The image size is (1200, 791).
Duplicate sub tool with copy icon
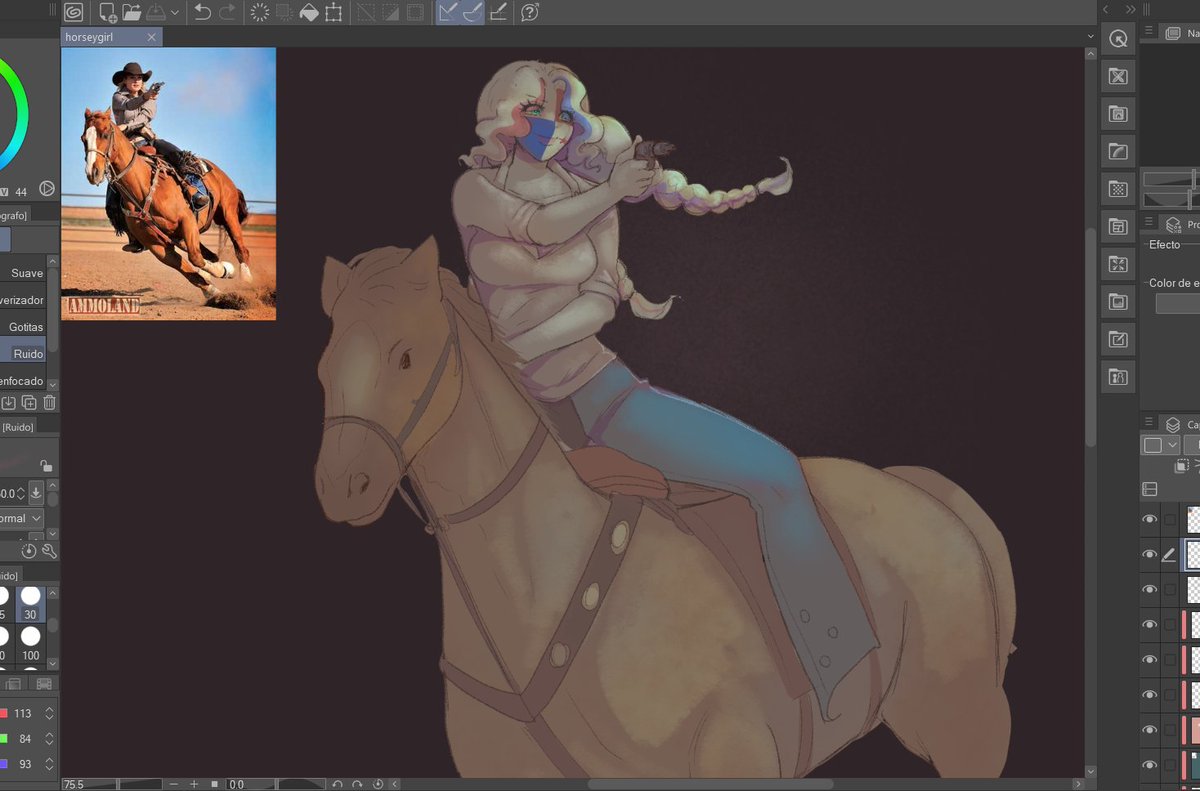coord(29,403)
